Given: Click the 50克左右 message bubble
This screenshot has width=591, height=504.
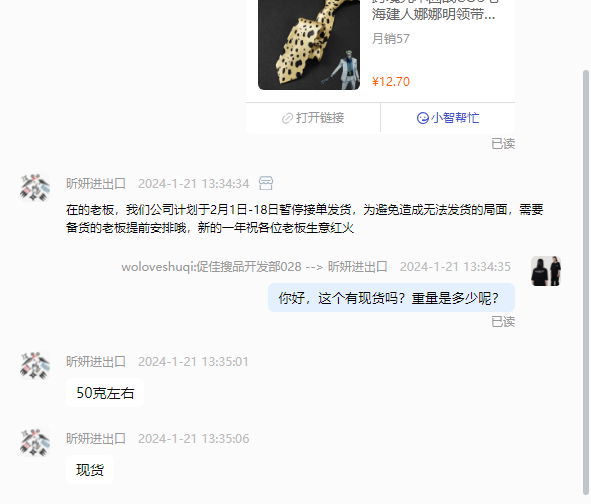Looking at the screenshot, I should [x=105, y=393].
